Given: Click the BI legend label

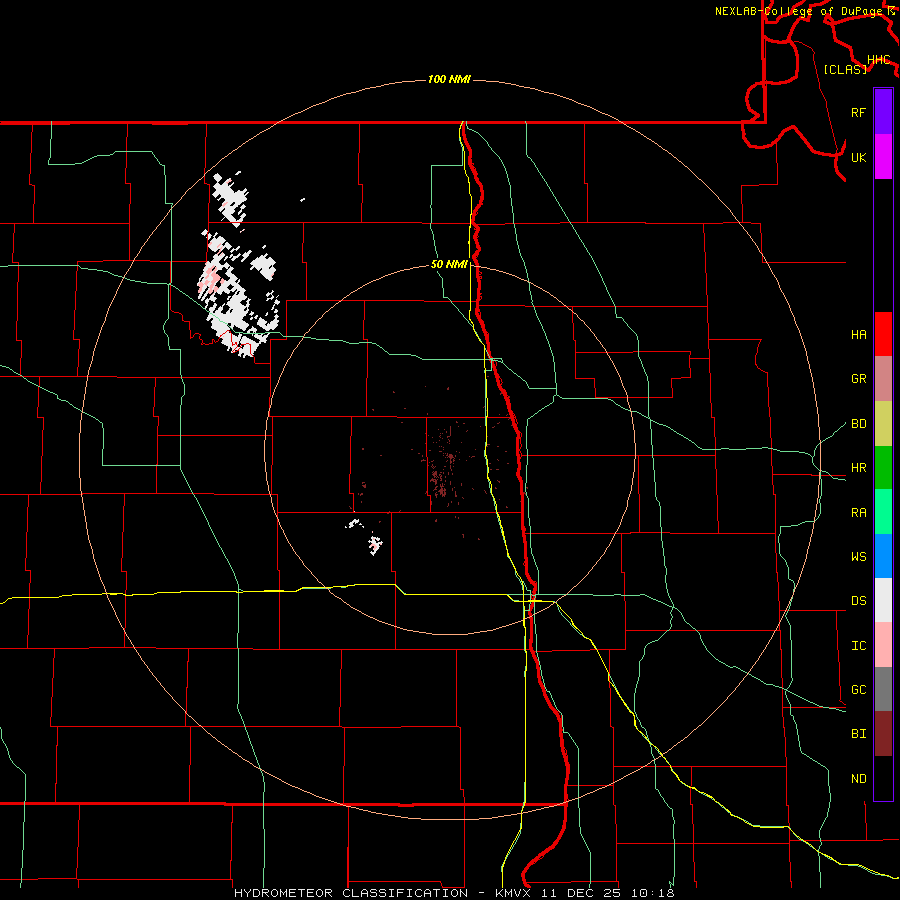Looking at the screenshot, I should [858, 734].
